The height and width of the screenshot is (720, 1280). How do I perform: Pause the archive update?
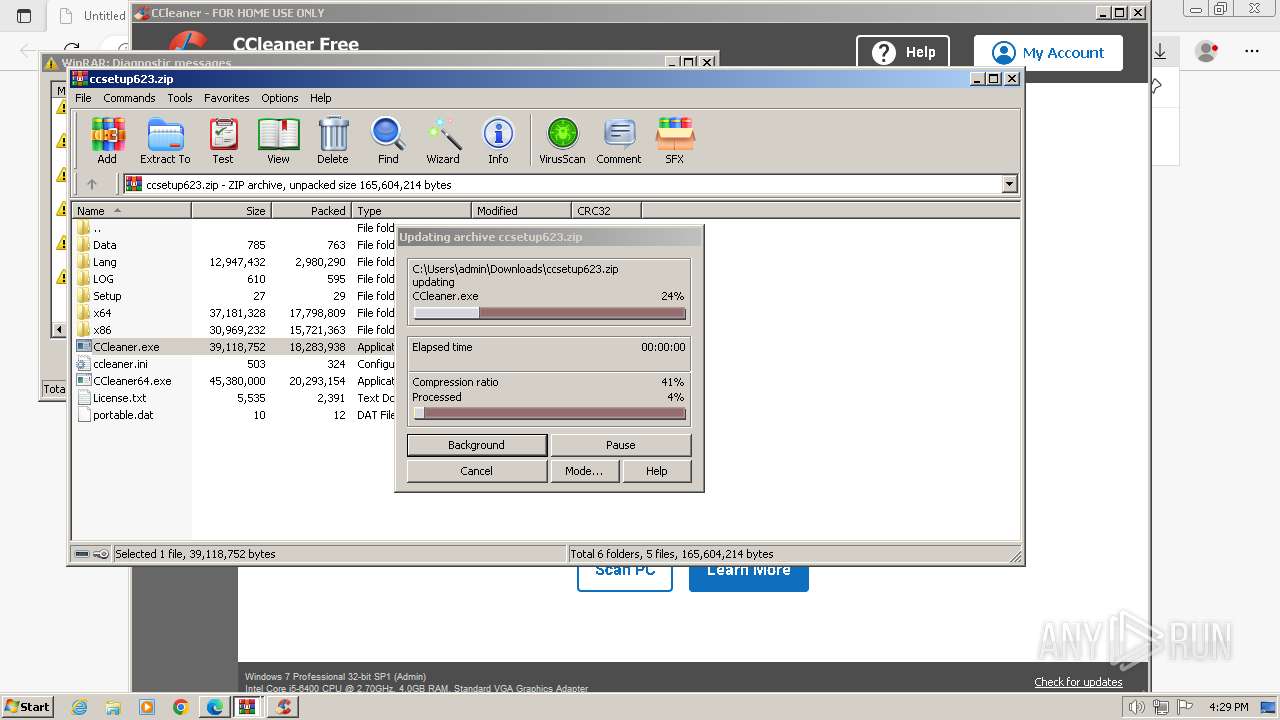click(x=620, y=445)
